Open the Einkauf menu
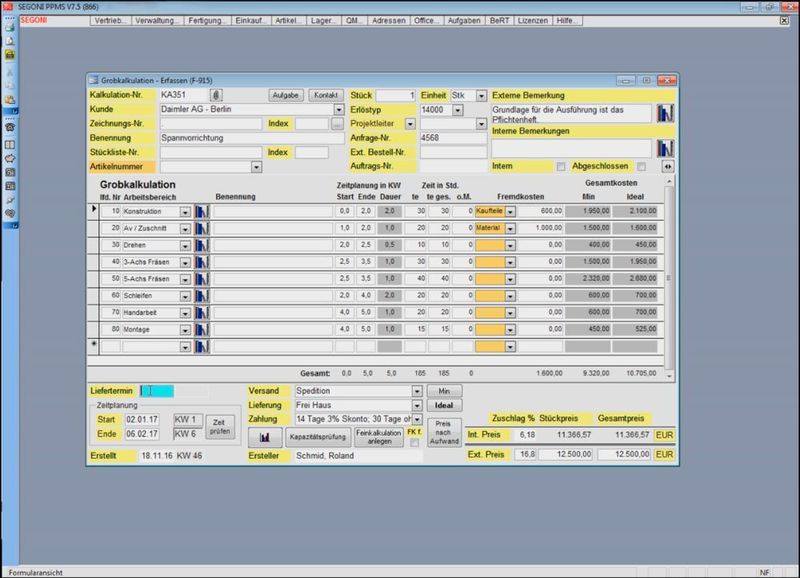 [251, 21]
